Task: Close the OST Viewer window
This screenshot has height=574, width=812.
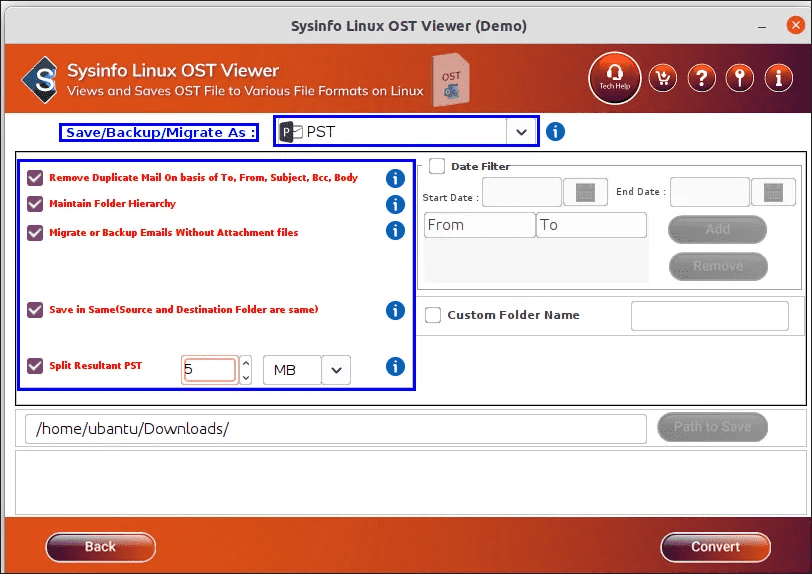Action: point(795,25)
